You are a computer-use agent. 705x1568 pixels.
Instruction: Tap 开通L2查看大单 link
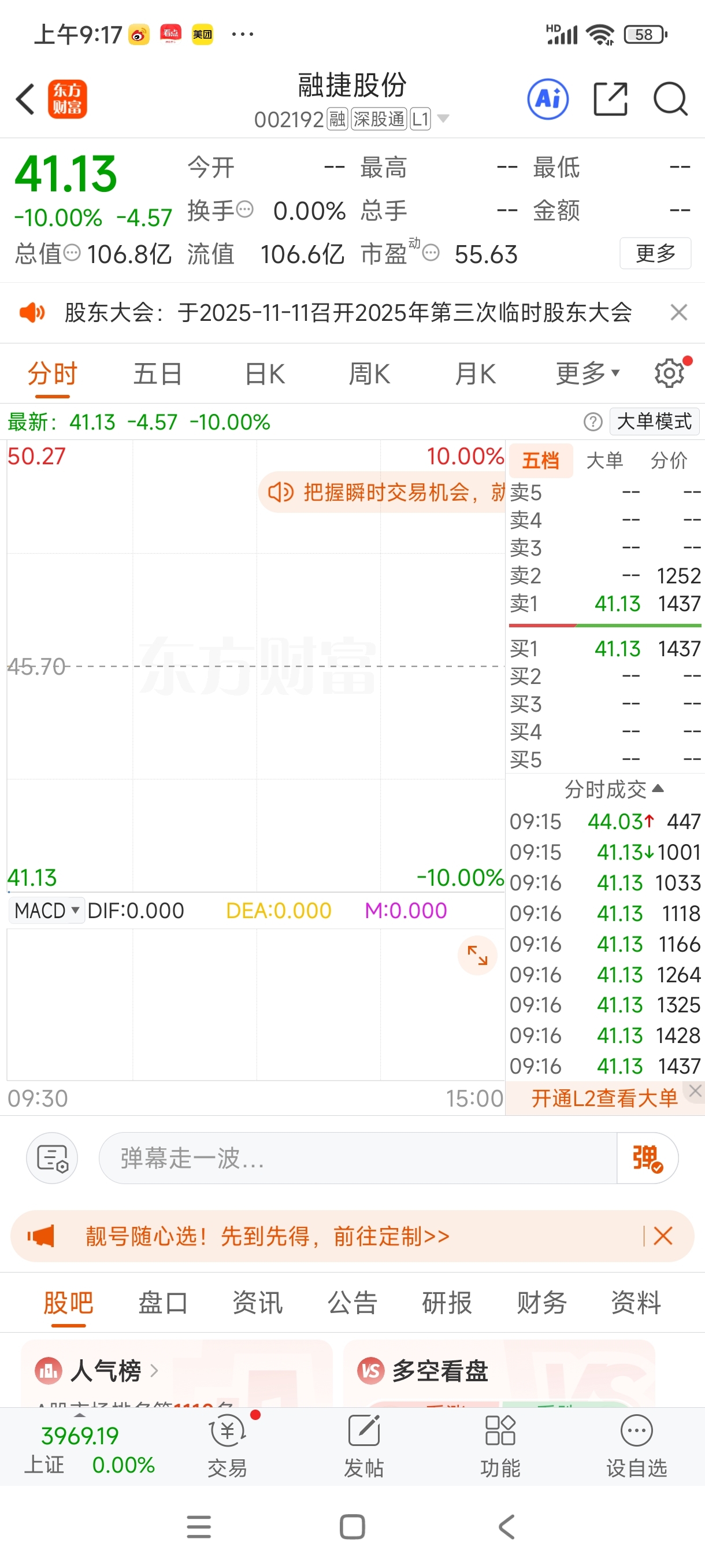tap(604, 1098)
